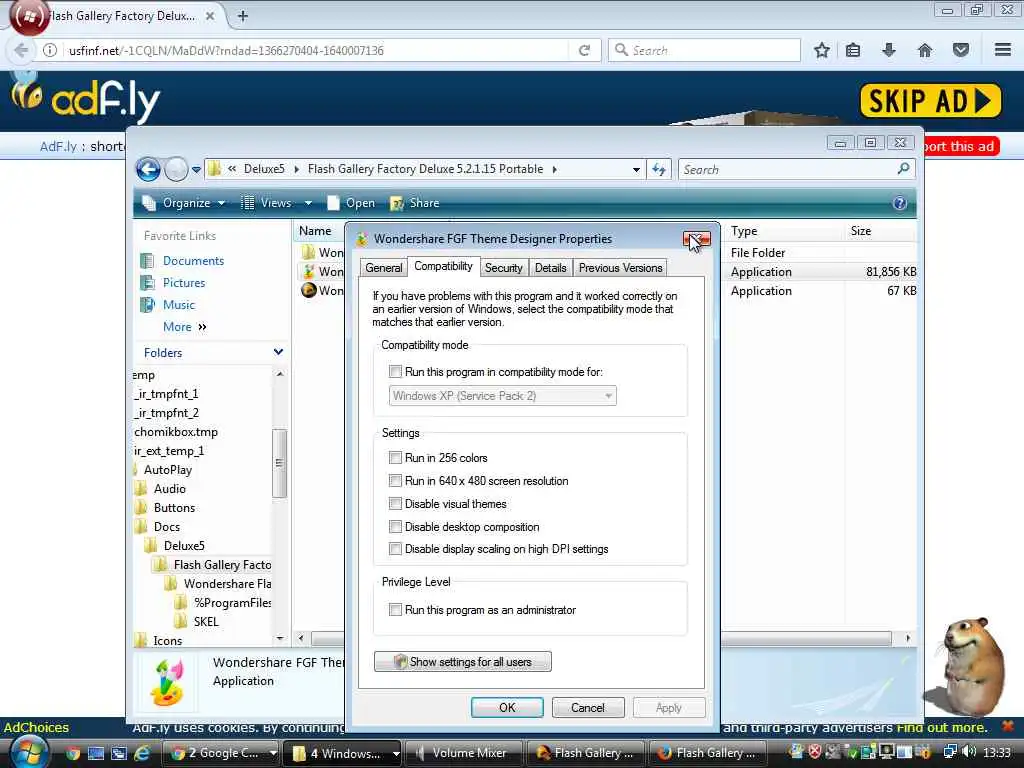Open the Views dropdown arrow
Screen dimensions: 1024x768
click(x=308, y=203)
